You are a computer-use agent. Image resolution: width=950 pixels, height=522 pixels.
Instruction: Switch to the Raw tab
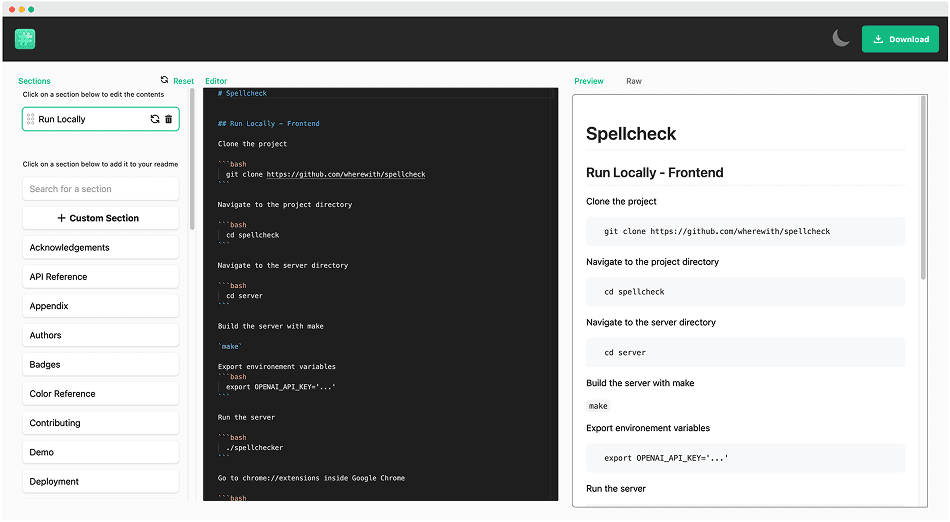click(634, 81)
